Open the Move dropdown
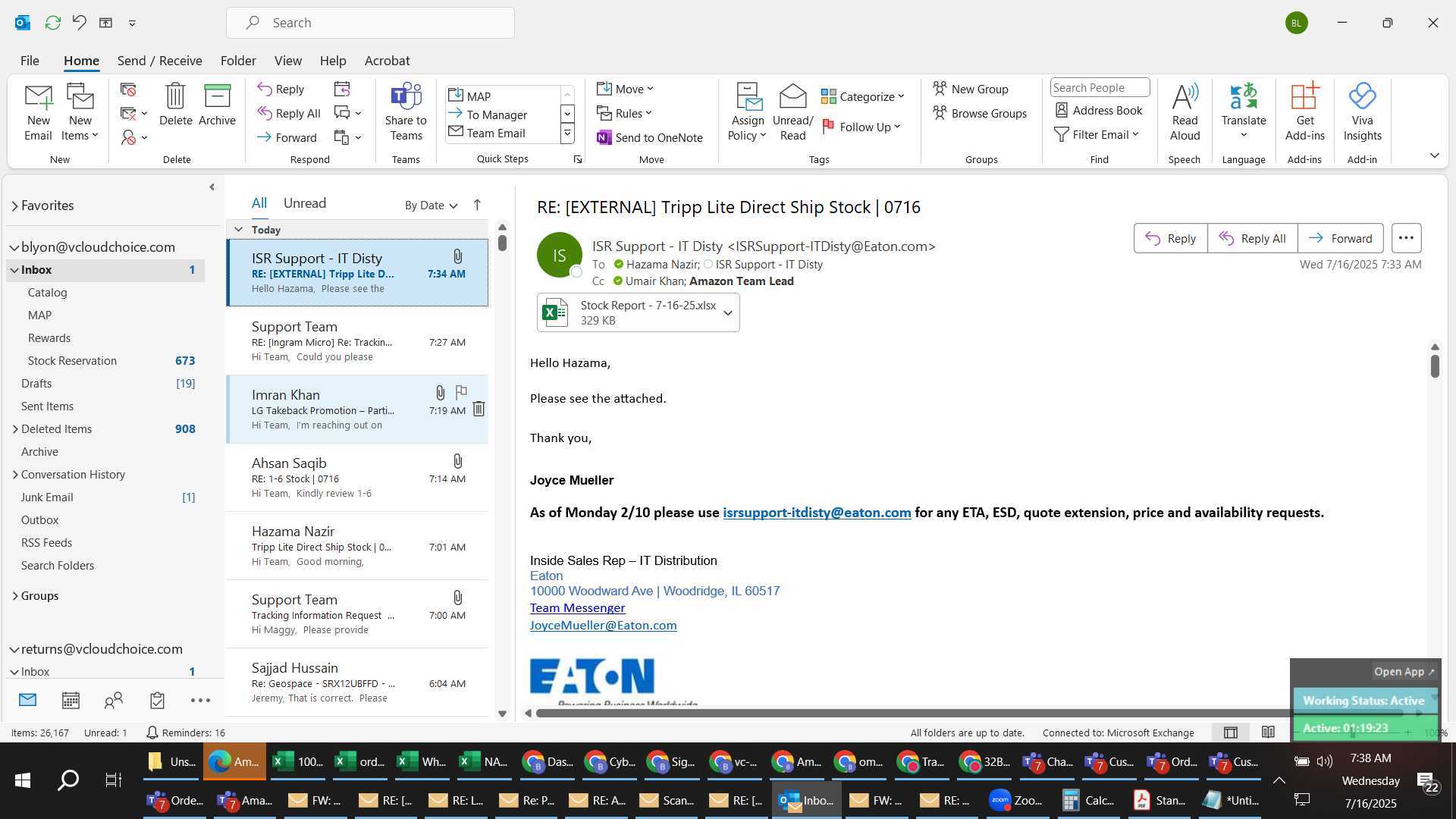 625,89
